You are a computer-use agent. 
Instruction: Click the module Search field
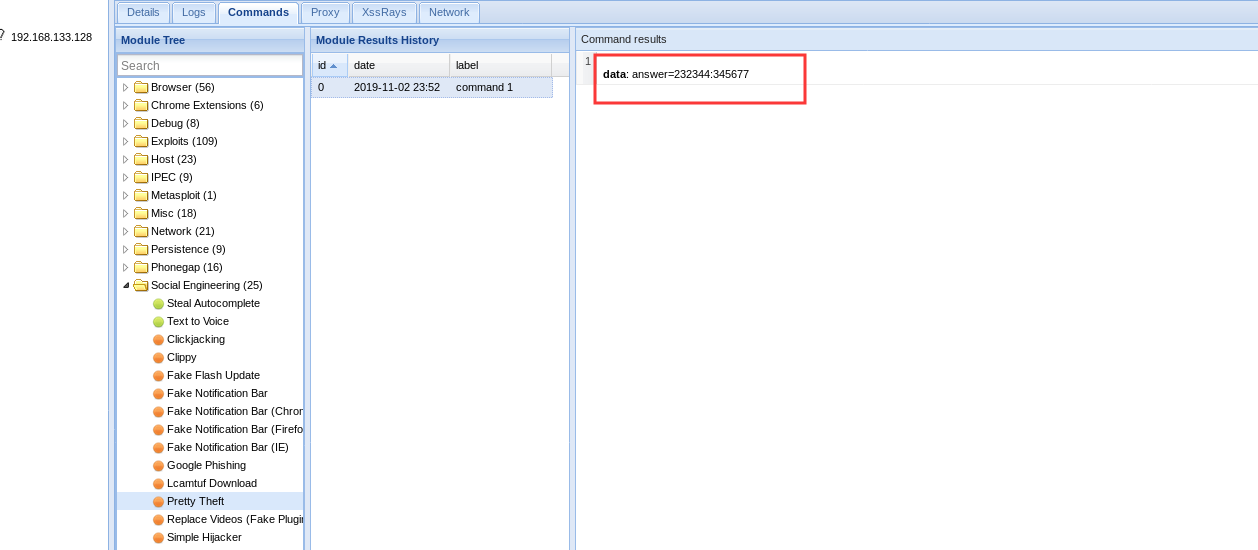(x=210, y=65)
